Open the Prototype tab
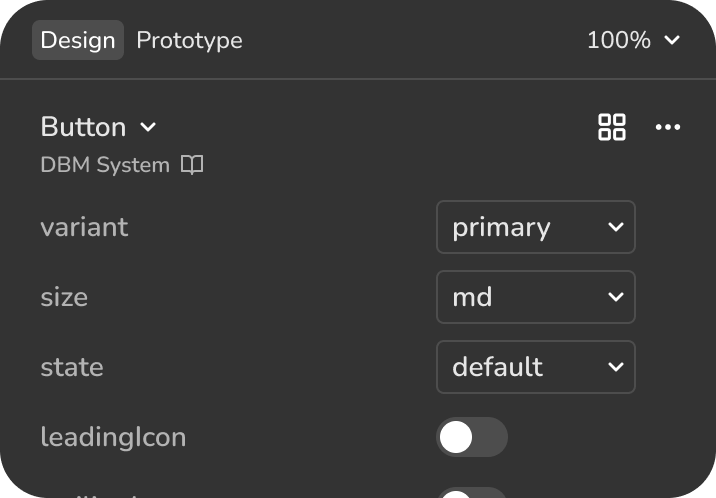Image resolution: width=716 pixels, height=498 pixels. click(x=189, y=40)
